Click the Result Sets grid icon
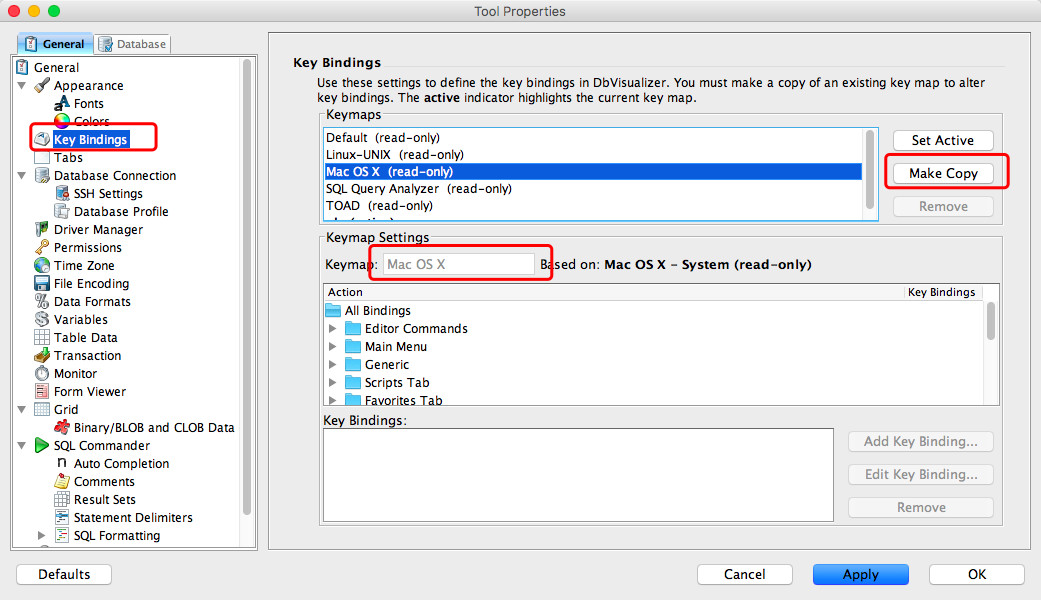 (62, 499)
